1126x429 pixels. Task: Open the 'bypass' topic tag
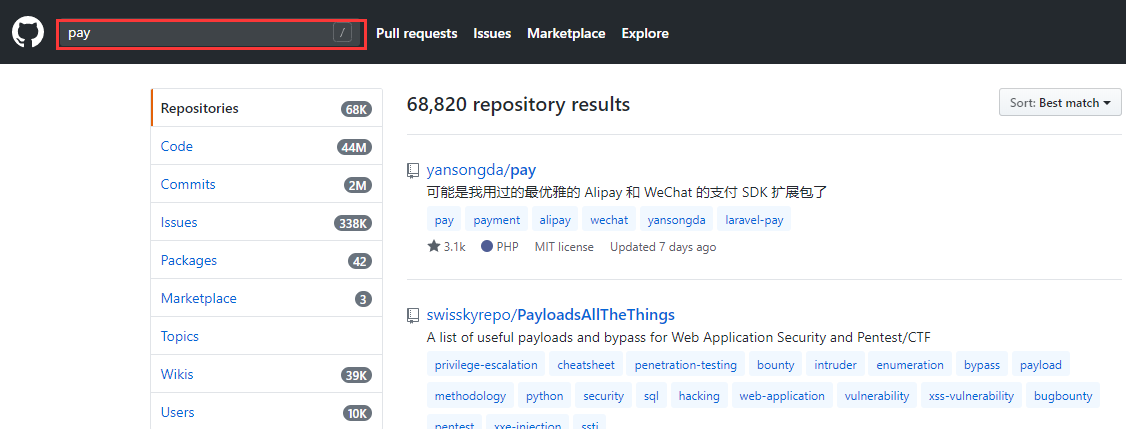pos(982,365)
